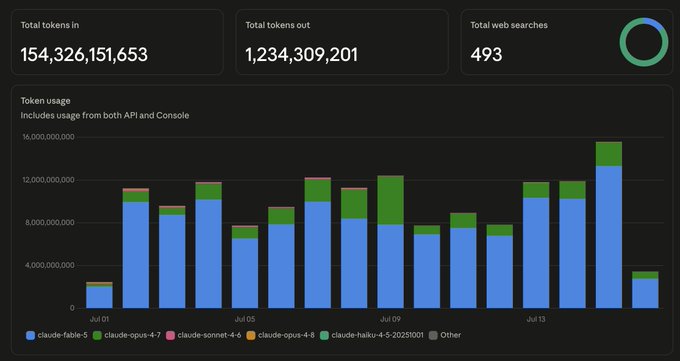Viewport: 680px width, 361px height.
Task: Click the Total tokens out label
Action: pos(278,25)
